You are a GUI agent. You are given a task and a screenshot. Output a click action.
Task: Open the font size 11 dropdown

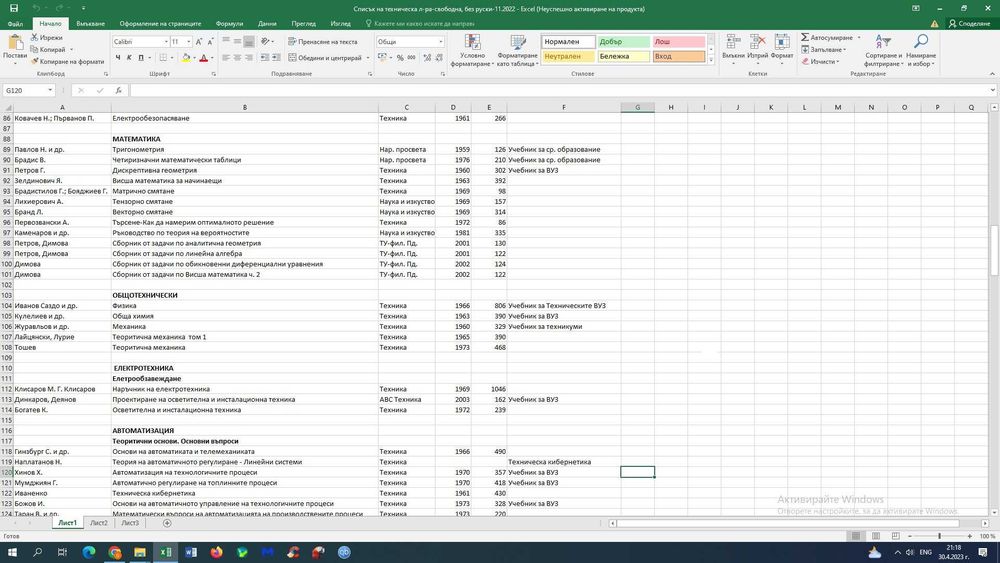(189, 41)
